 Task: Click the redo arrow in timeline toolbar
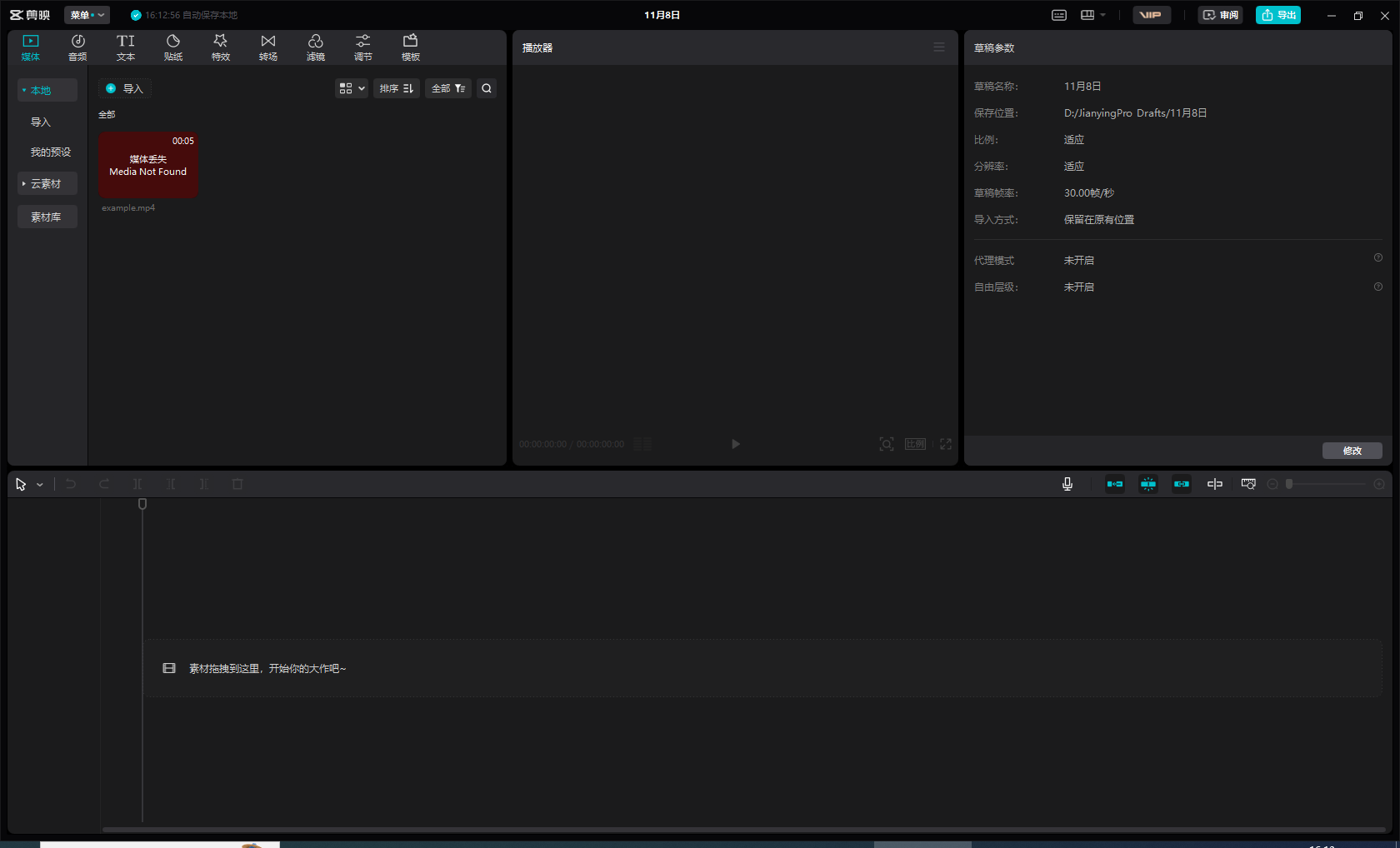(x=104, y=484)
